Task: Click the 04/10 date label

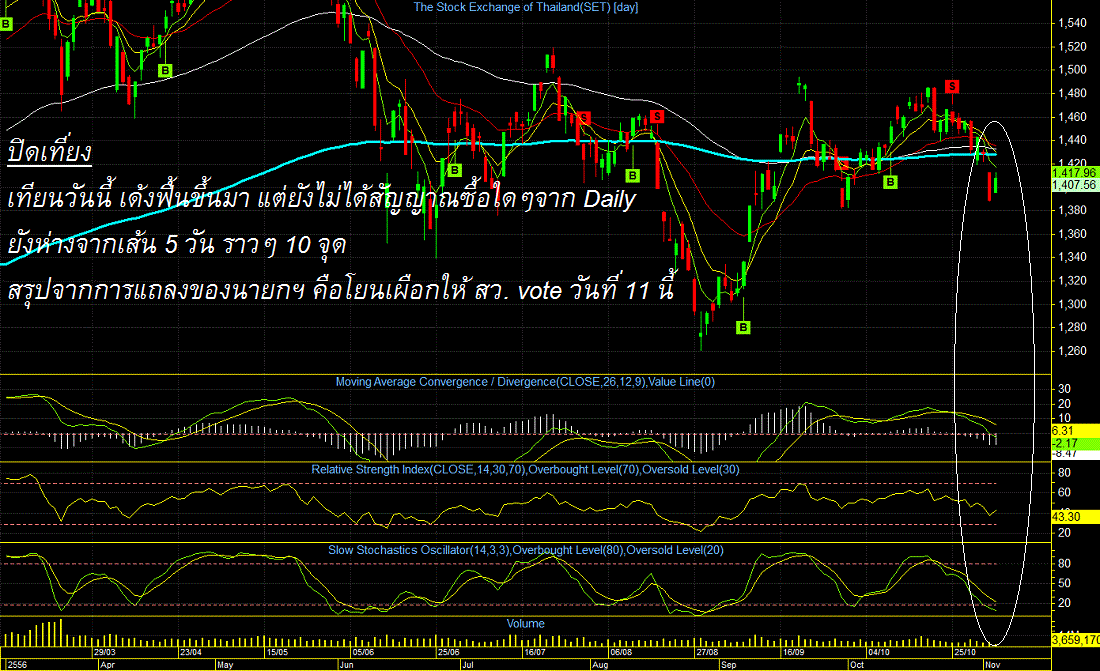Action: (879, 652)
